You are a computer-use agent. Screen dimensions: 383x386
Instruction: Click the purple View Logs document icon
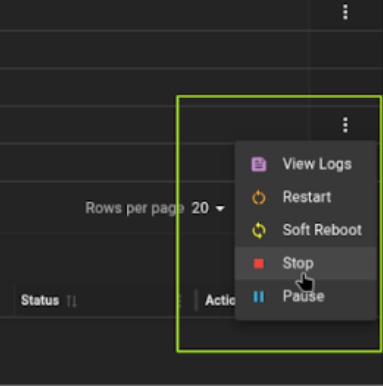coord(259,164)
